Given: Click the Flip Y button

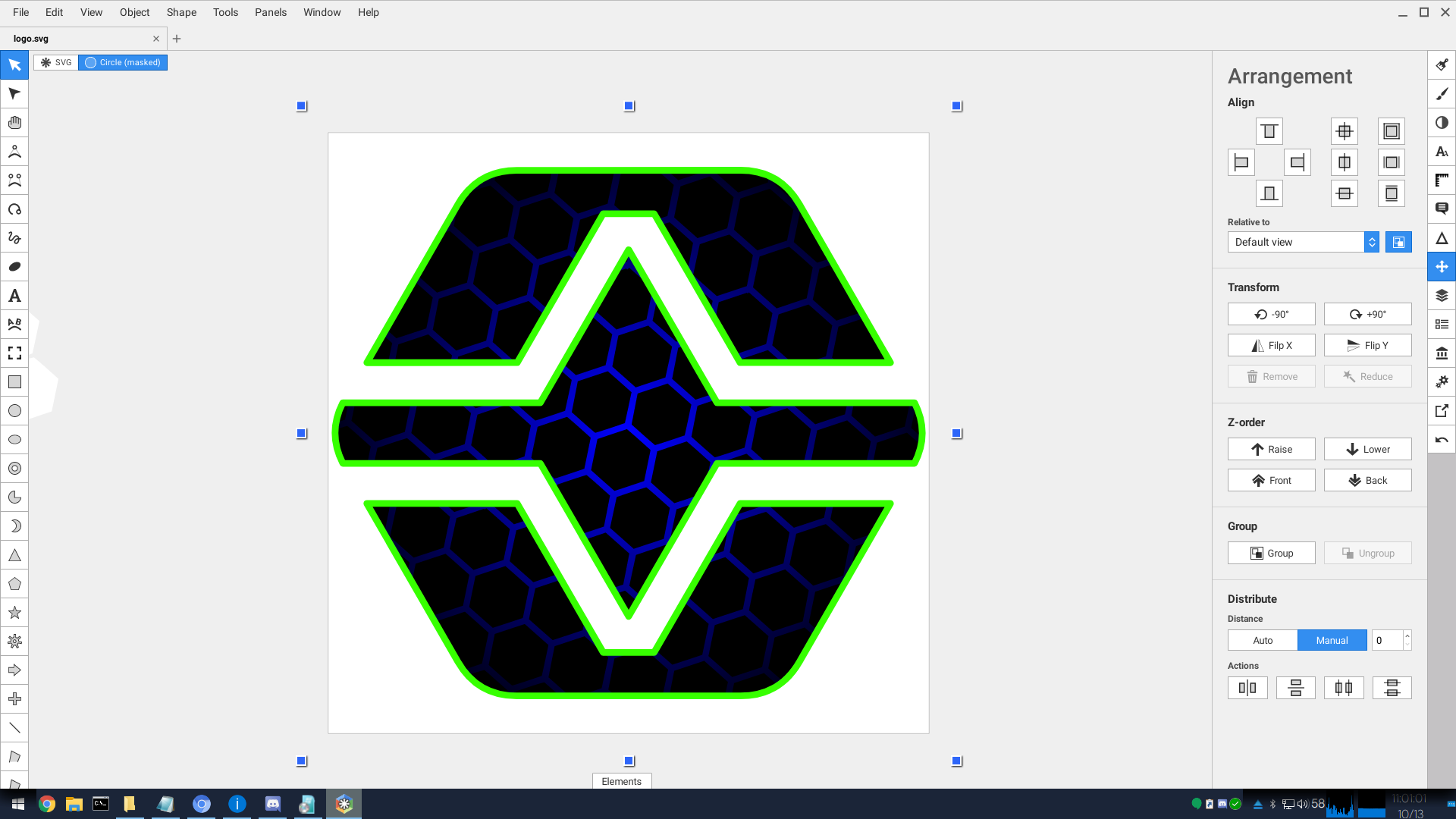Looking at the screenshot, I should point(1367,345).
